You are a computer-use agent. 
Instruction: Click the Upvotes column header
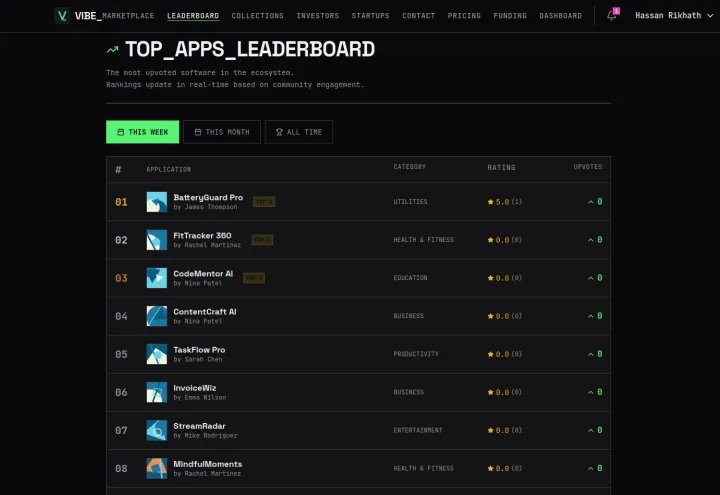pos(588,167)
